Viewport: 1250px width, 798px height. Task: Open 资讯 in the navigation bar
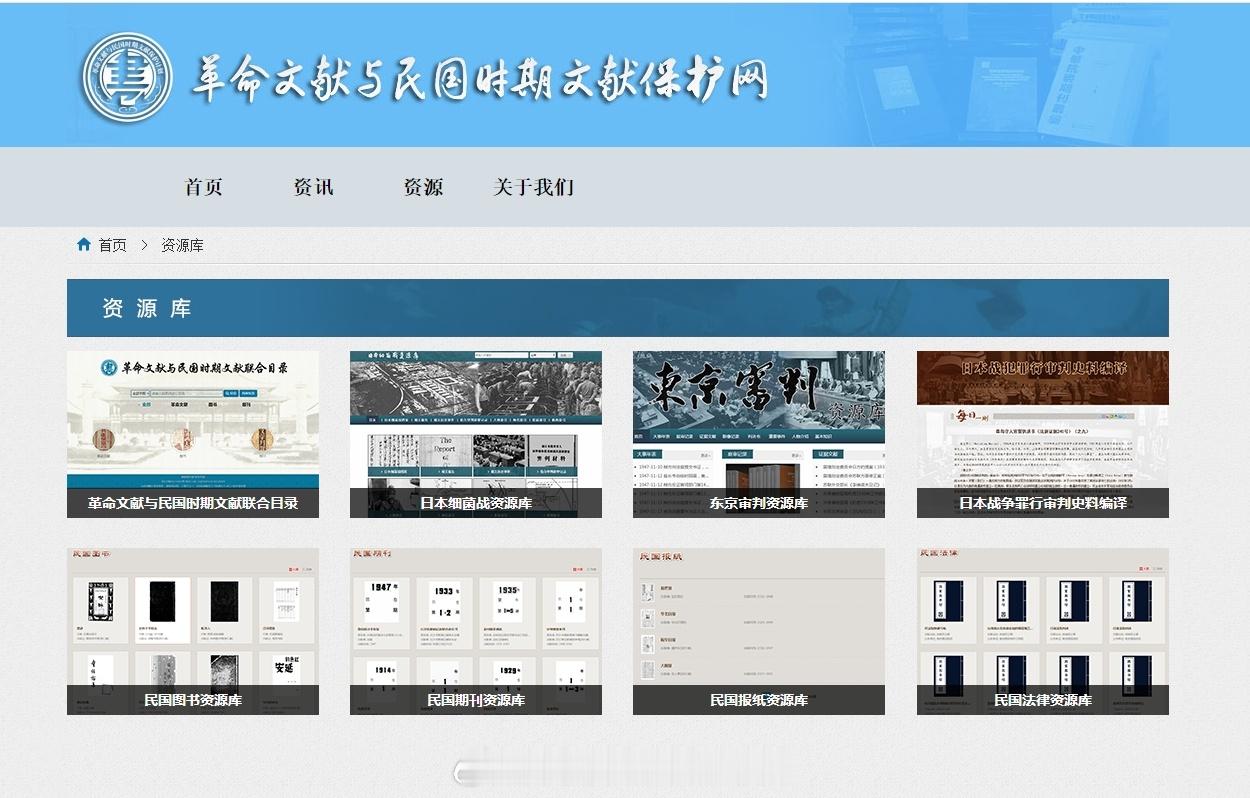click(x=313, y=187)
